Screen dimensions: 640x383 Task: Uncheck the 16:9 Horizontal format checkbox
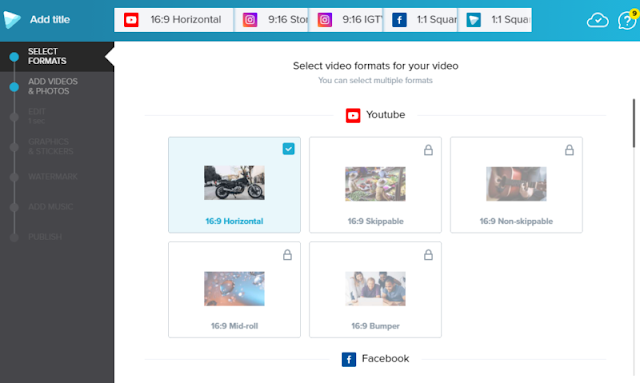pyautogui.click(x=289, y=149)
